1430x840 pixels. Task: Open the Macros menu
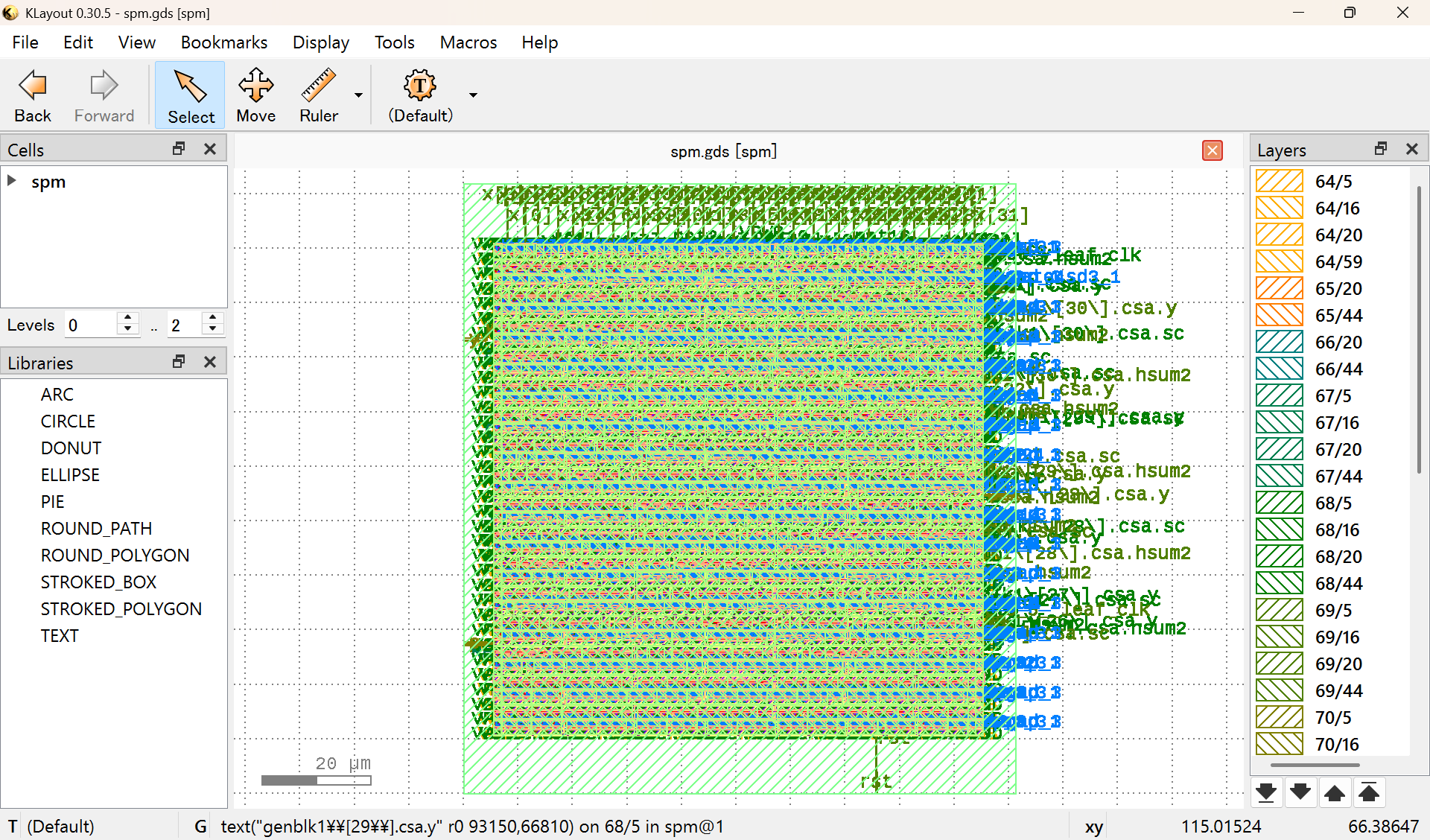(x=468, y=42)
